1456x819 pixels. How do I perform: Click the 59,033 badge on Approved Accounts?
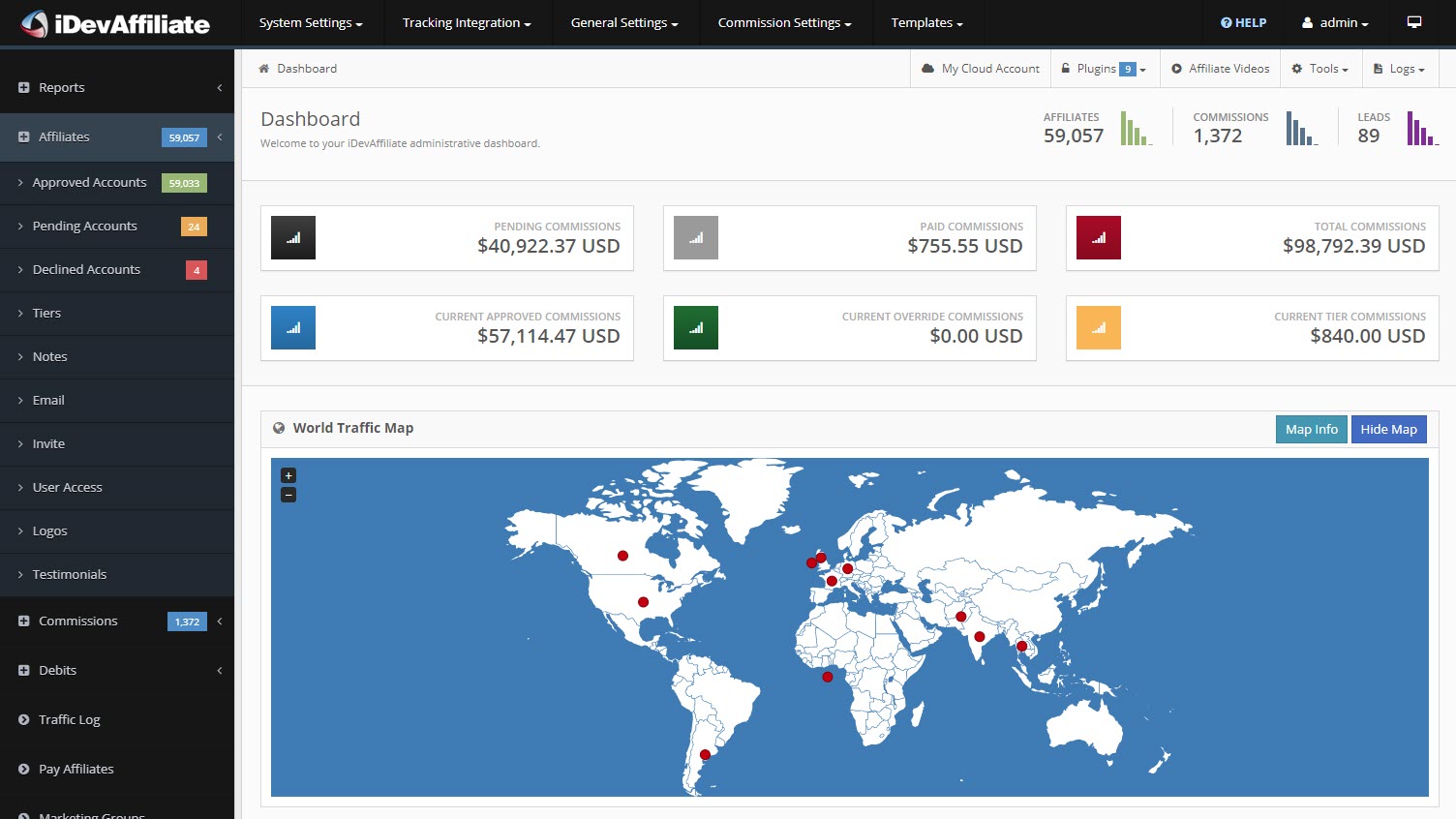tap(184, 183)
